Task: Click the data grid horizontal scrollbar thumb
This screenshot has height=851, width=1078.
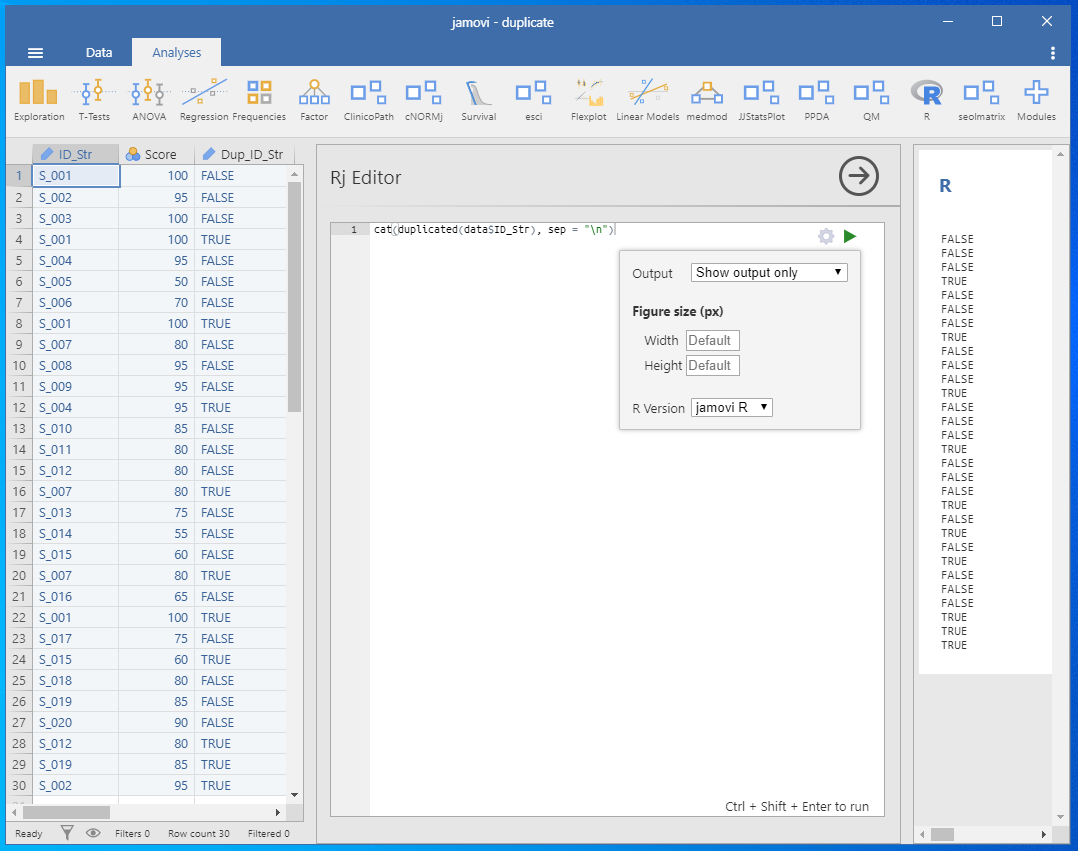Action: pos(66,813)
